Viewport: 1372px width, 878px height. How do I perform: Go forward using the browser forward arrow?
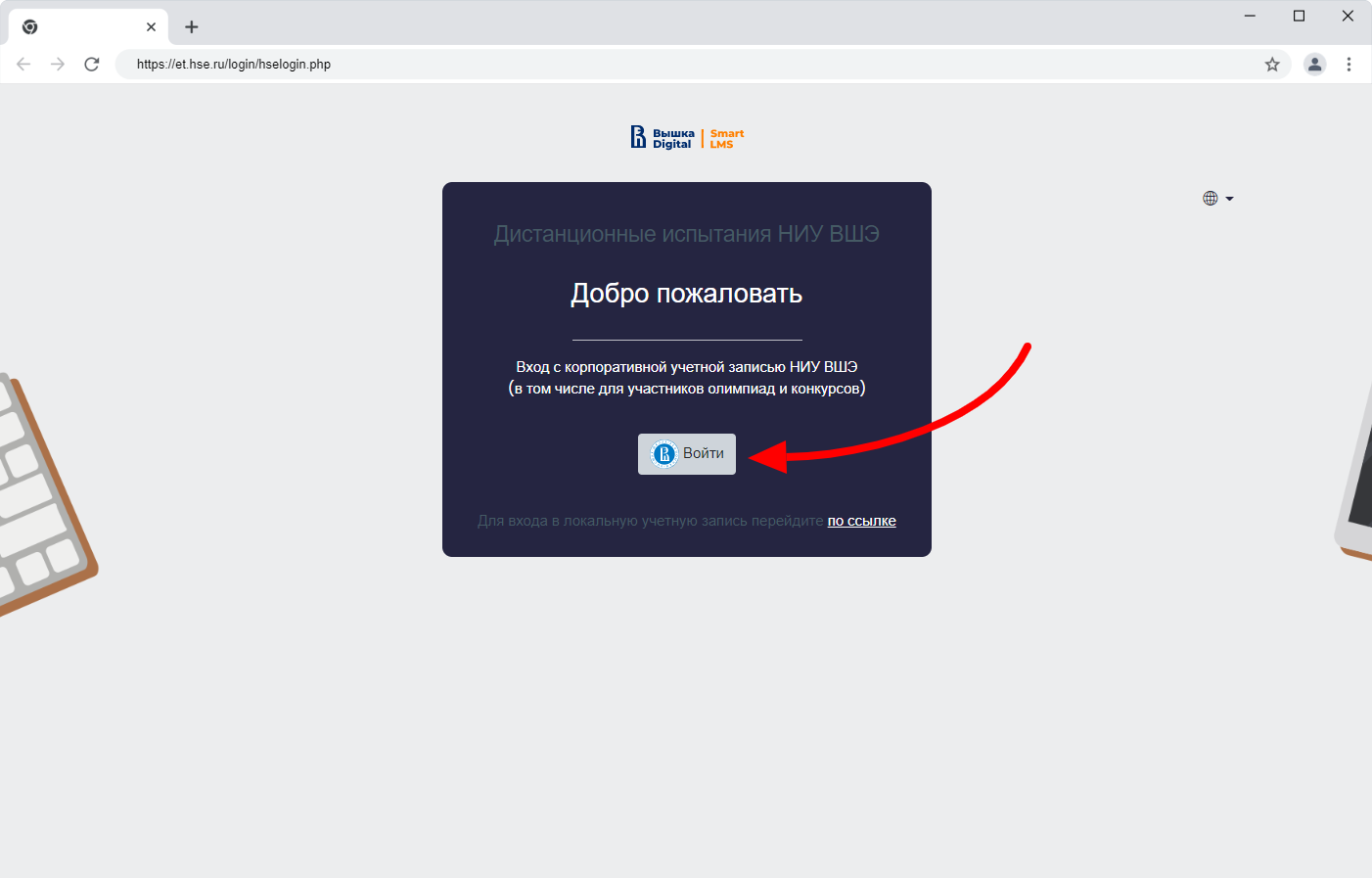[58, 65]
